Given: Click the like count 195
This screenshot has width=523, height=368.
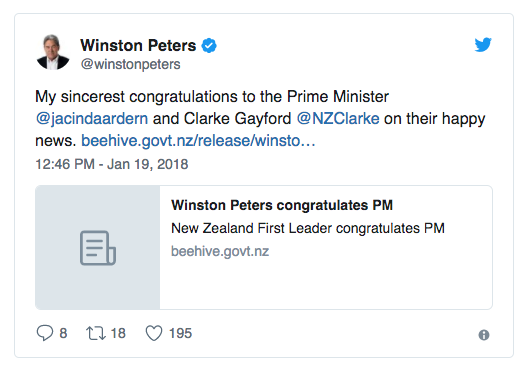Looking at the screenshot, I should 180,333.
